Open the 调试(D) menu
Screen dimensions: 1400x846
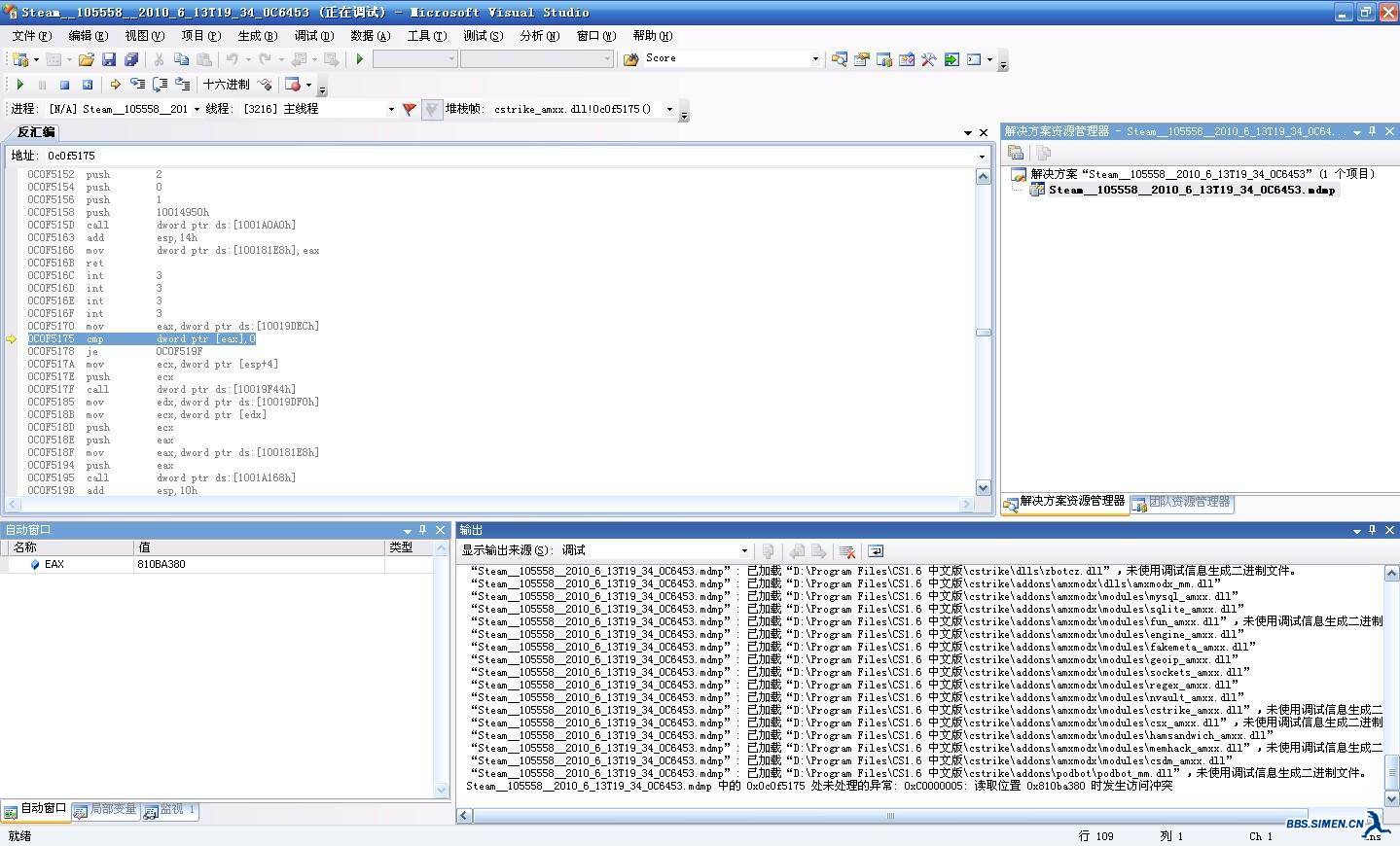click(x=313, y=36)
